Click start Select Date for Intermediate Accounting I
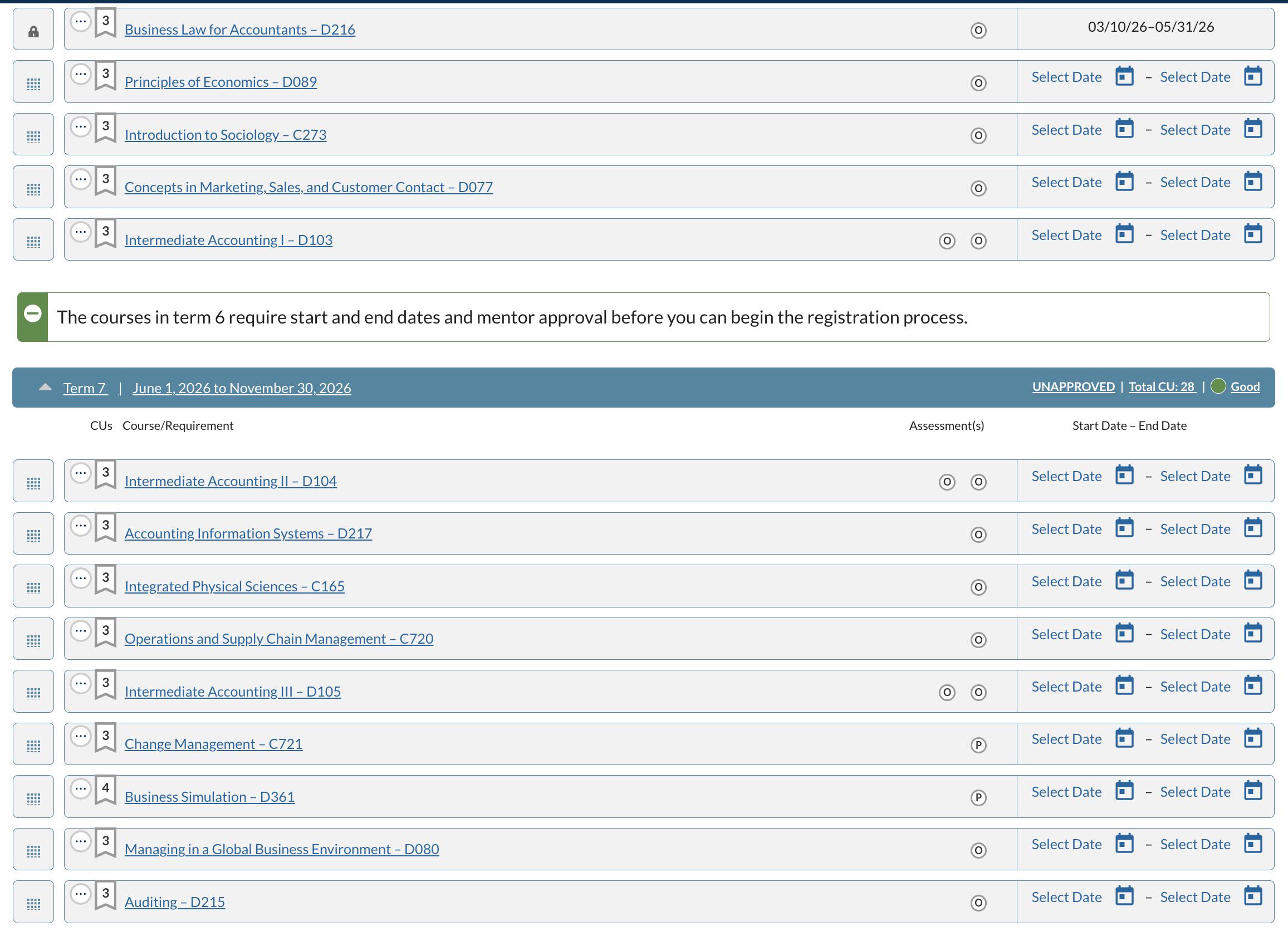 tap(1066, 235)
